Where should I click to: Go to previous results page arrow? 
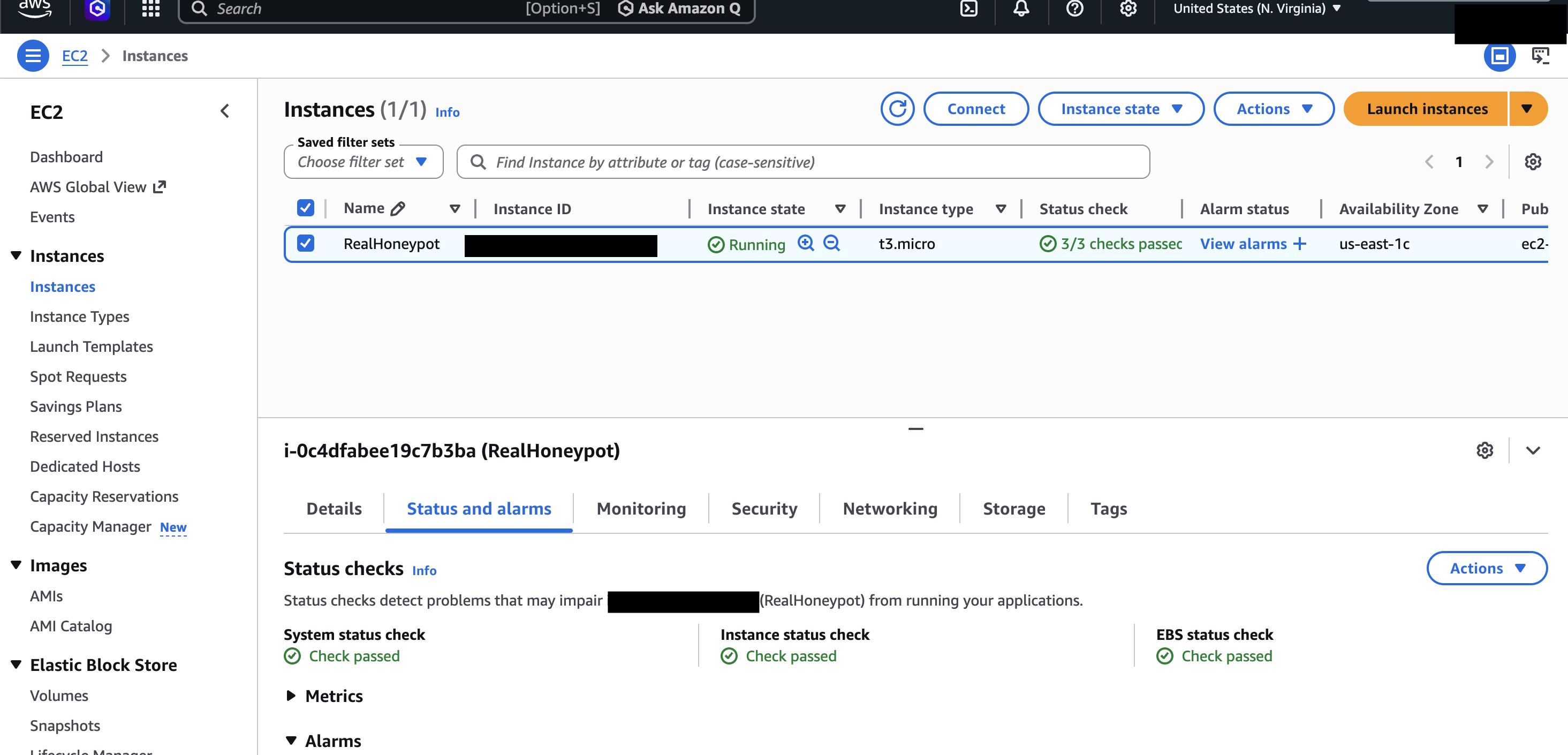1429,162
